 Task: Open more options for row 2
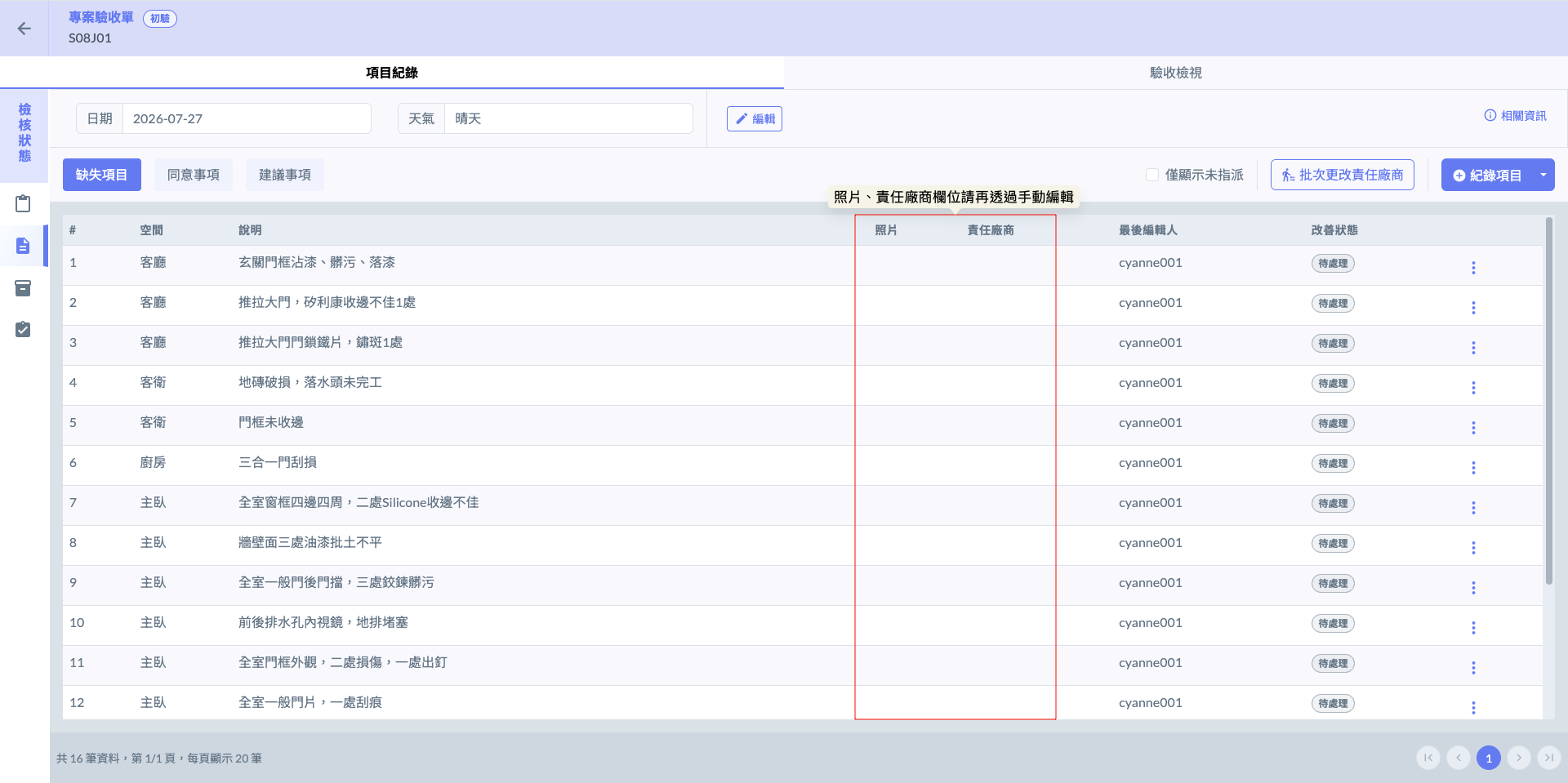tap(1473, 308)
